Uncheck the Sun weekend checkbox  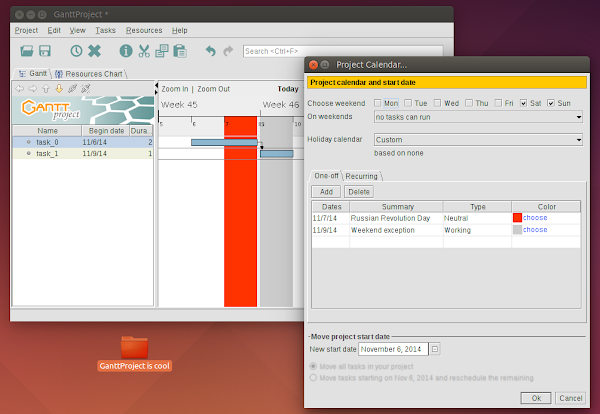(551, 103)
